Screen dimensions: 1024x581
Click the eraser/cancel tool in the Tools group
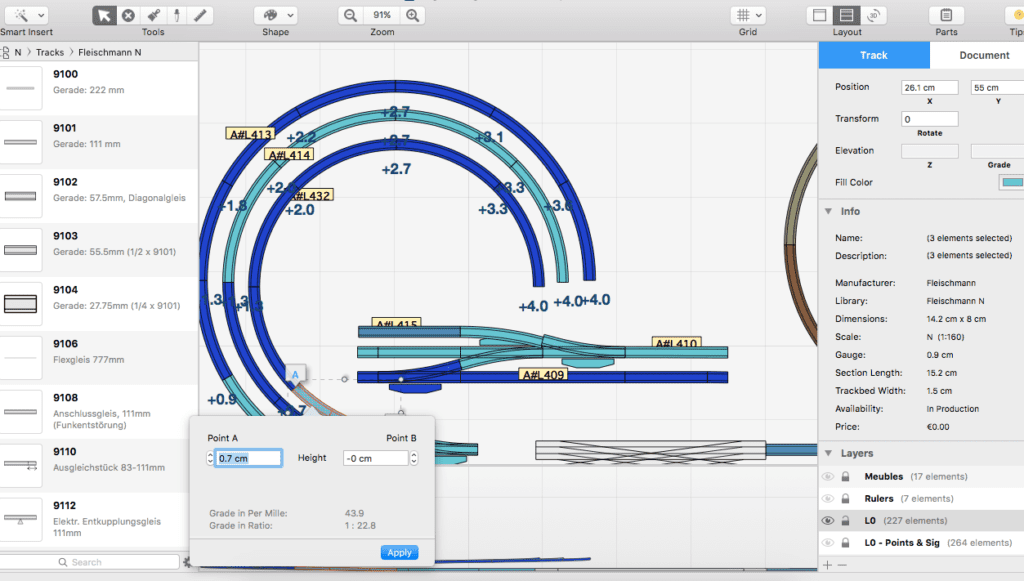pyautogui.click(x=128, y=14)
